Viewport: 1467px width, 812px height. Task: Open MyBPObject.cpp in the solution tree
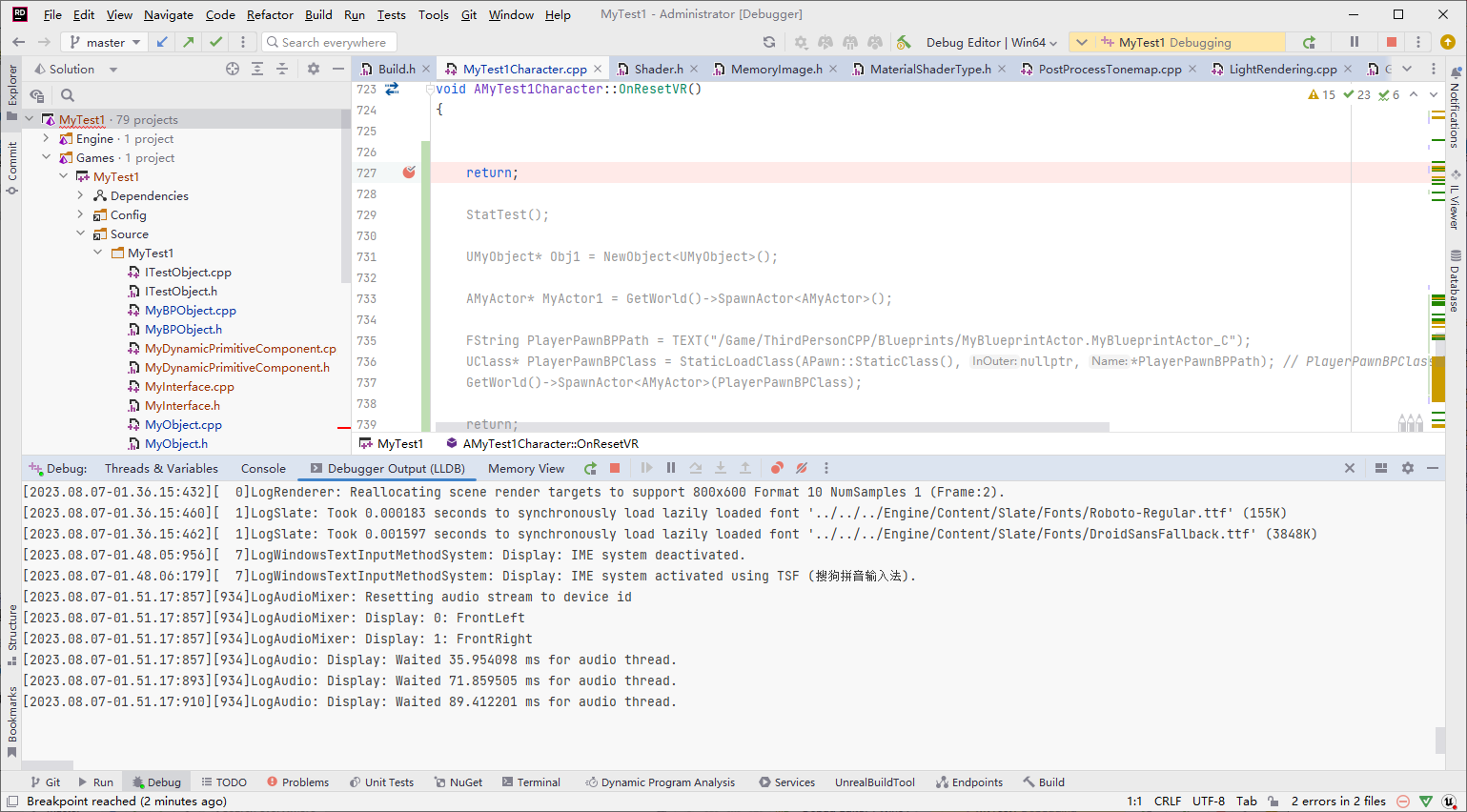coord(190,310)
